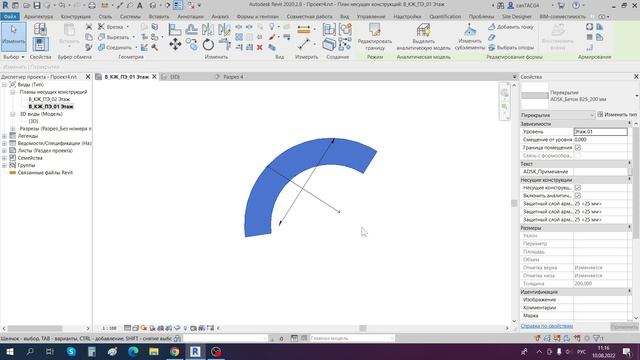Click Edit Boundary (Редактировать границу)
This screenshot has height=360, width=640.
tap(375, 37)
